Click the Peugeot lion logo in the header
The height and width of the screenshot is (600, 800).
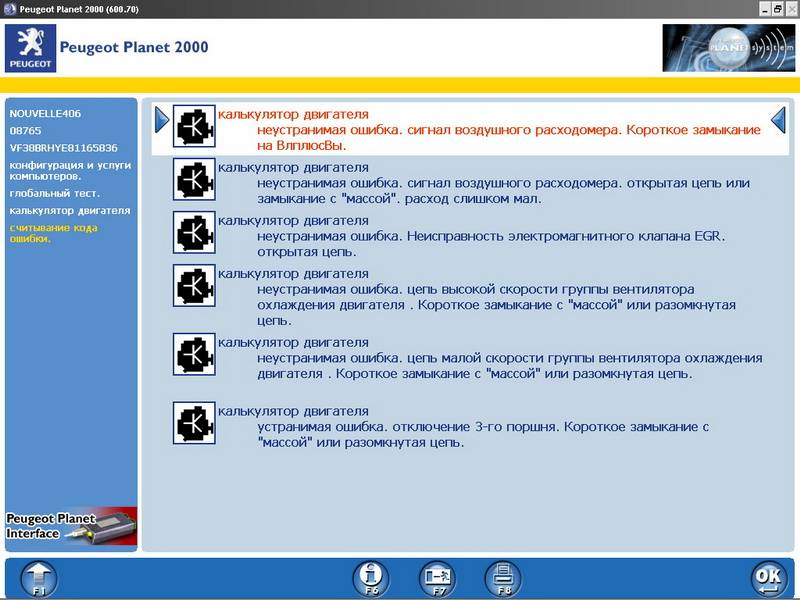28,47
